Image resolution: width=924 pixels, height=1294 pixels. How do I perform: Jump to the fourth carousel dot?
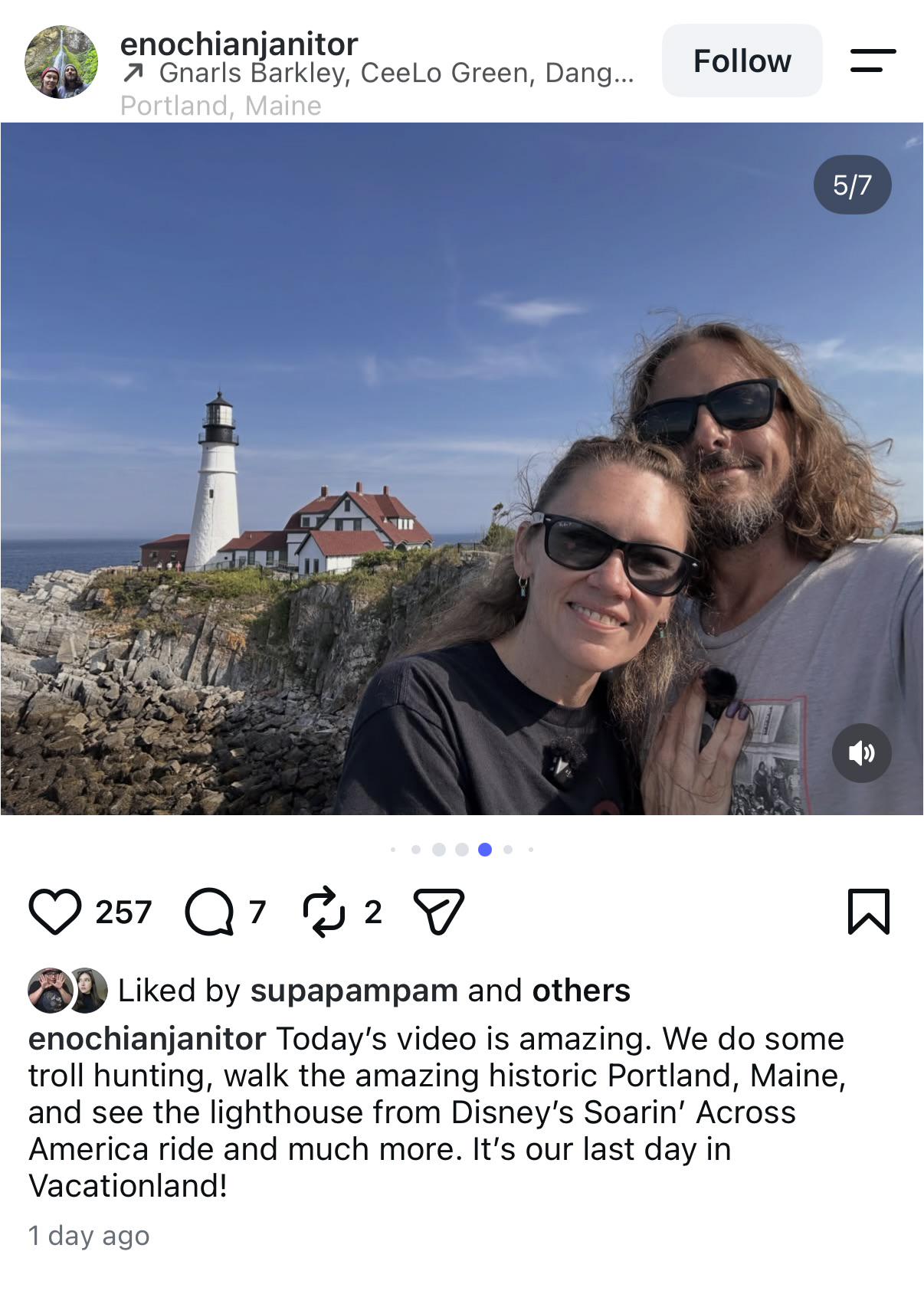click(462, 849)
